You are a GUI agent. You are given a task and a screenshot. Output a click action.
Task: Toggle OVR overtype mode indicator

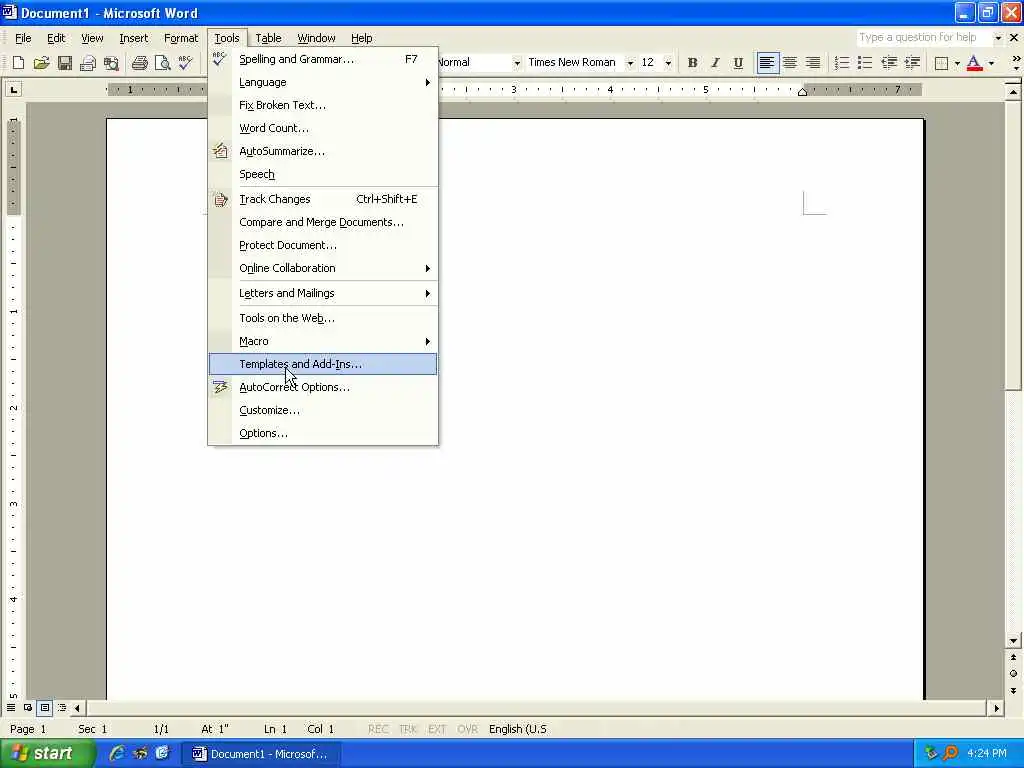point(467,729)
